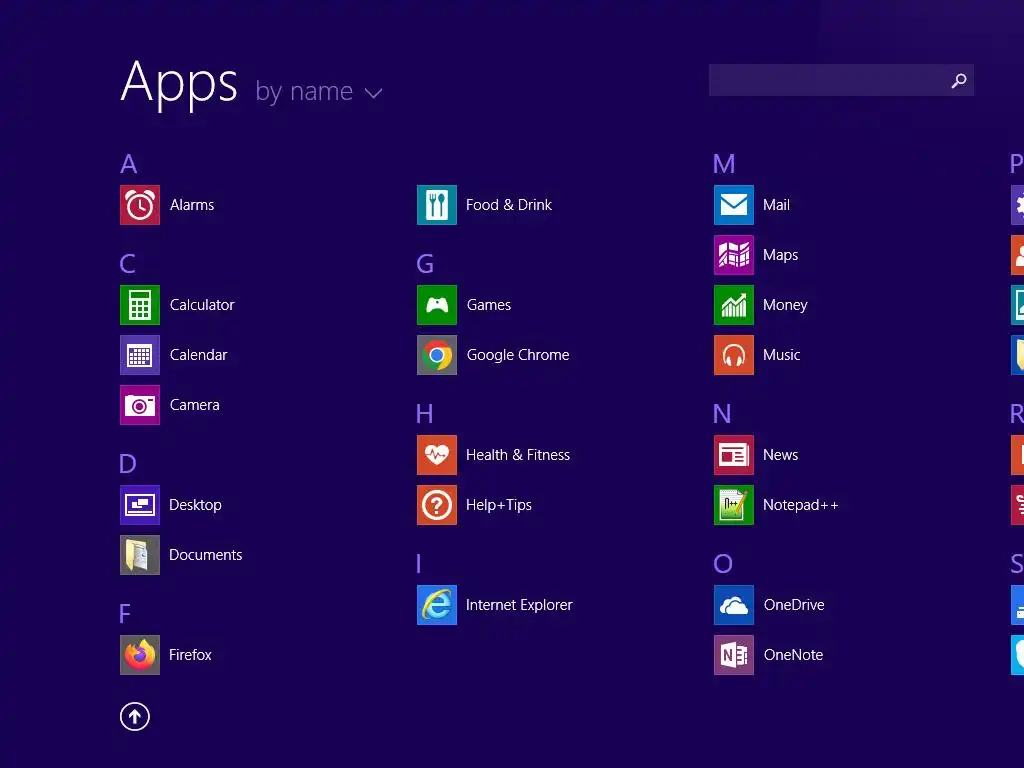The width and height of the screenshot is (1024, 768).
Task: Open the News app icon
Action: (734, 455)
